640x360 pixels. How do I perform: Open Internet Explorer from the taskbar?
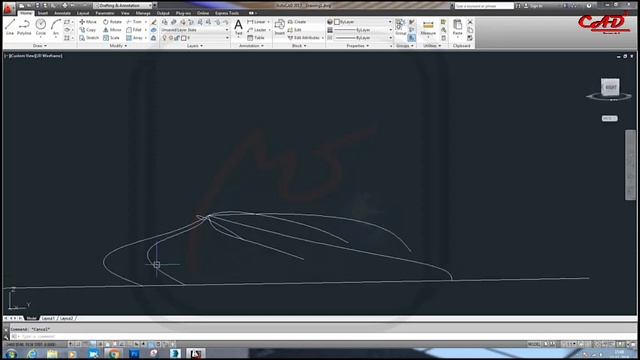32,353
